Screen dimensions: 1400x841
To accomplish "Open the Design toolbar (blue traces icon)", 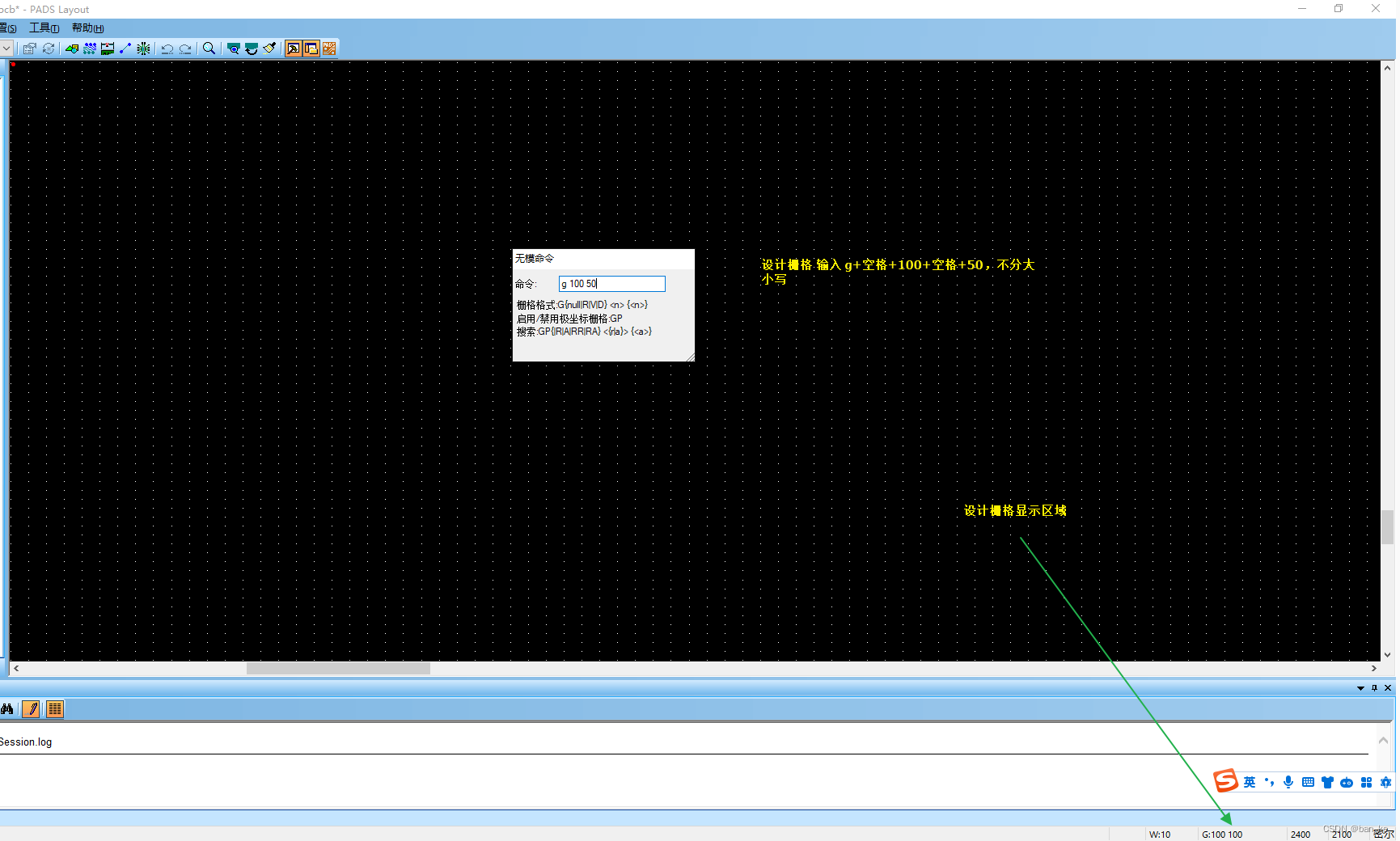I will 90,49.
